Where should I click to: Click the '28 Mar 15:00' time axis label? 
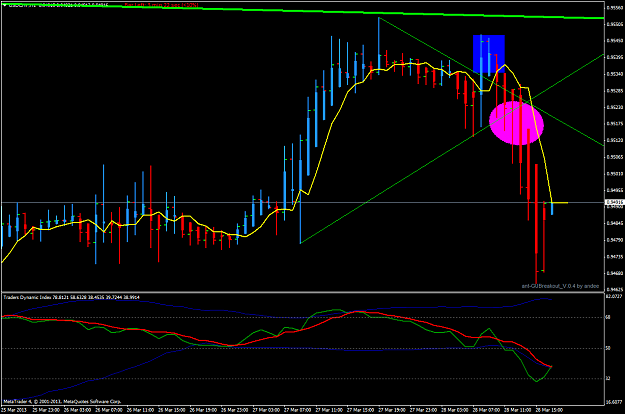click(548, 410)
